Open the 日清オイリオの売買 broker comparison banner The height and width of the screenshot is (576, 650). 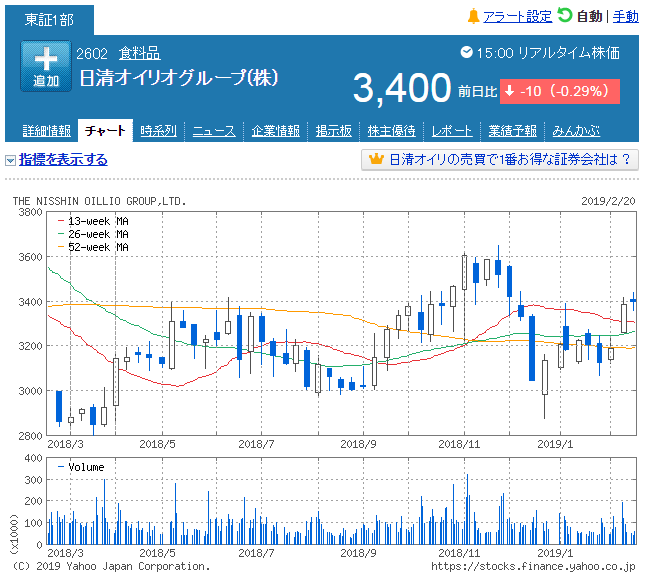[x=500, y=160]
